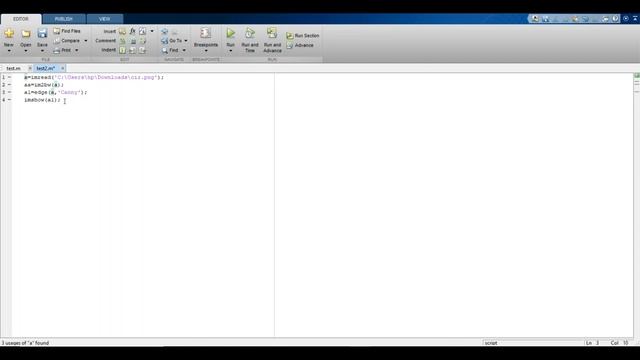The height and width of the screenshot is (360, 640).
Task: Switch to the EDITOR ribbon tab
Action: [x=21, y=19]
